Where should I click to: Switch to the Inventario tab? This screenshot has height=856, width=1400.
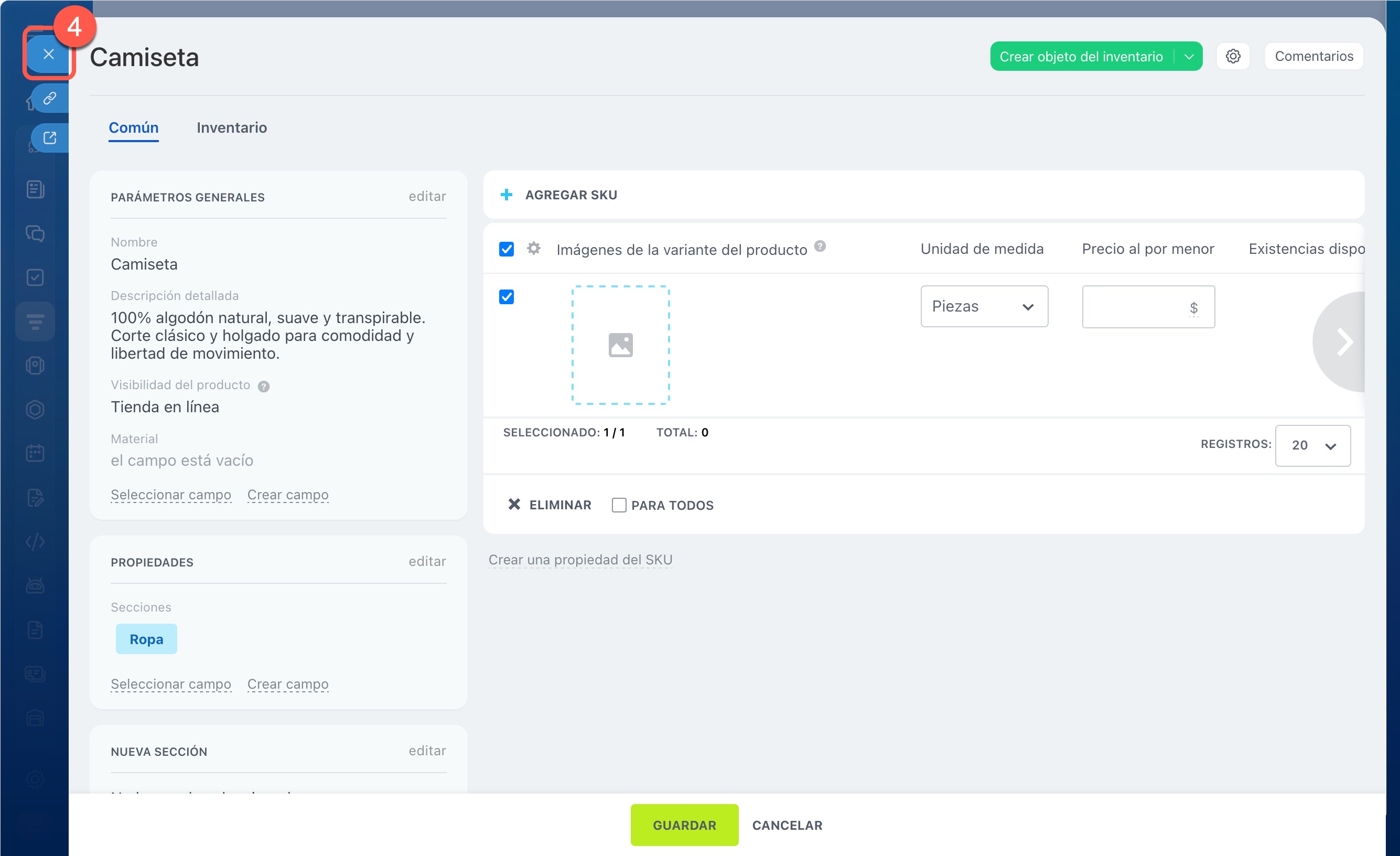tap(232, 127)
